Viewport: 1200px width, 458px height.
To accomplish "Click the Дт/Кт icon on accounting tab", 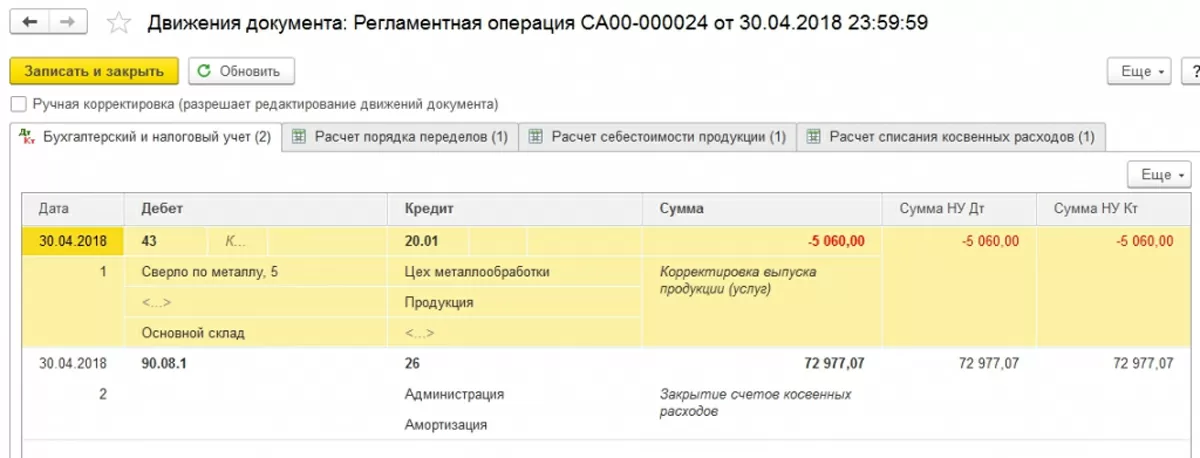I will (26, 137).
